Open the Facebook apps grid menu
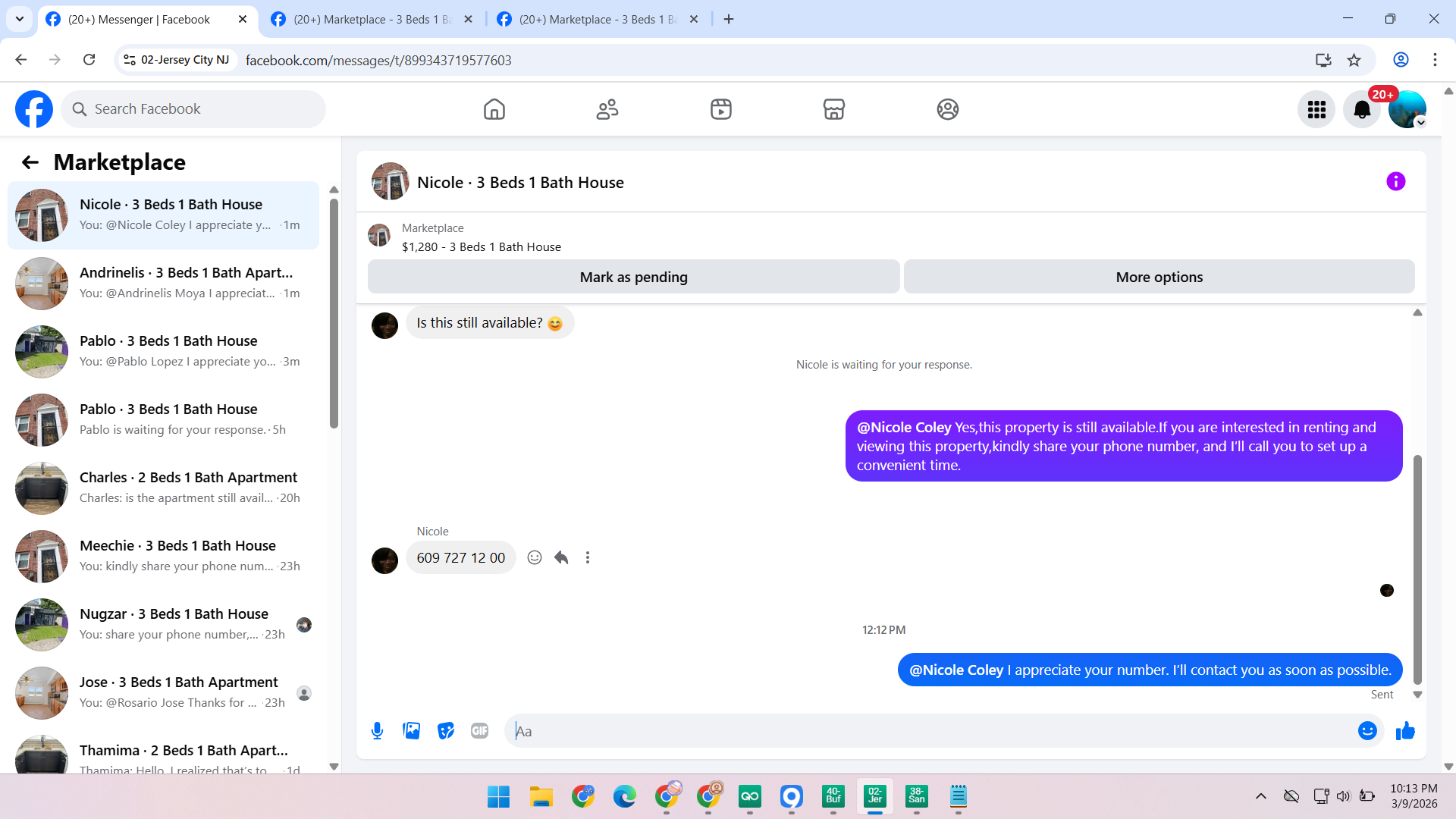The image size is (1456, 819). [x=1316, y=109]
